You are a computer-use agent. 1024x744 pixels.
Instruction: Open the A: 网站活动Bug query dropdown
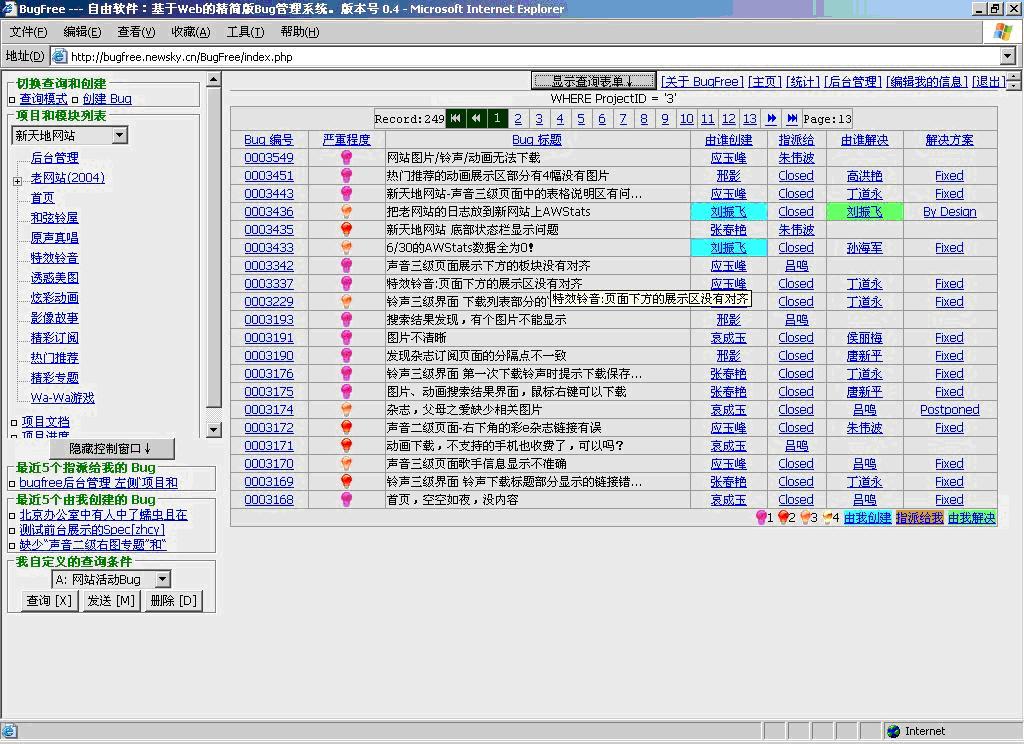pos(162,579)
